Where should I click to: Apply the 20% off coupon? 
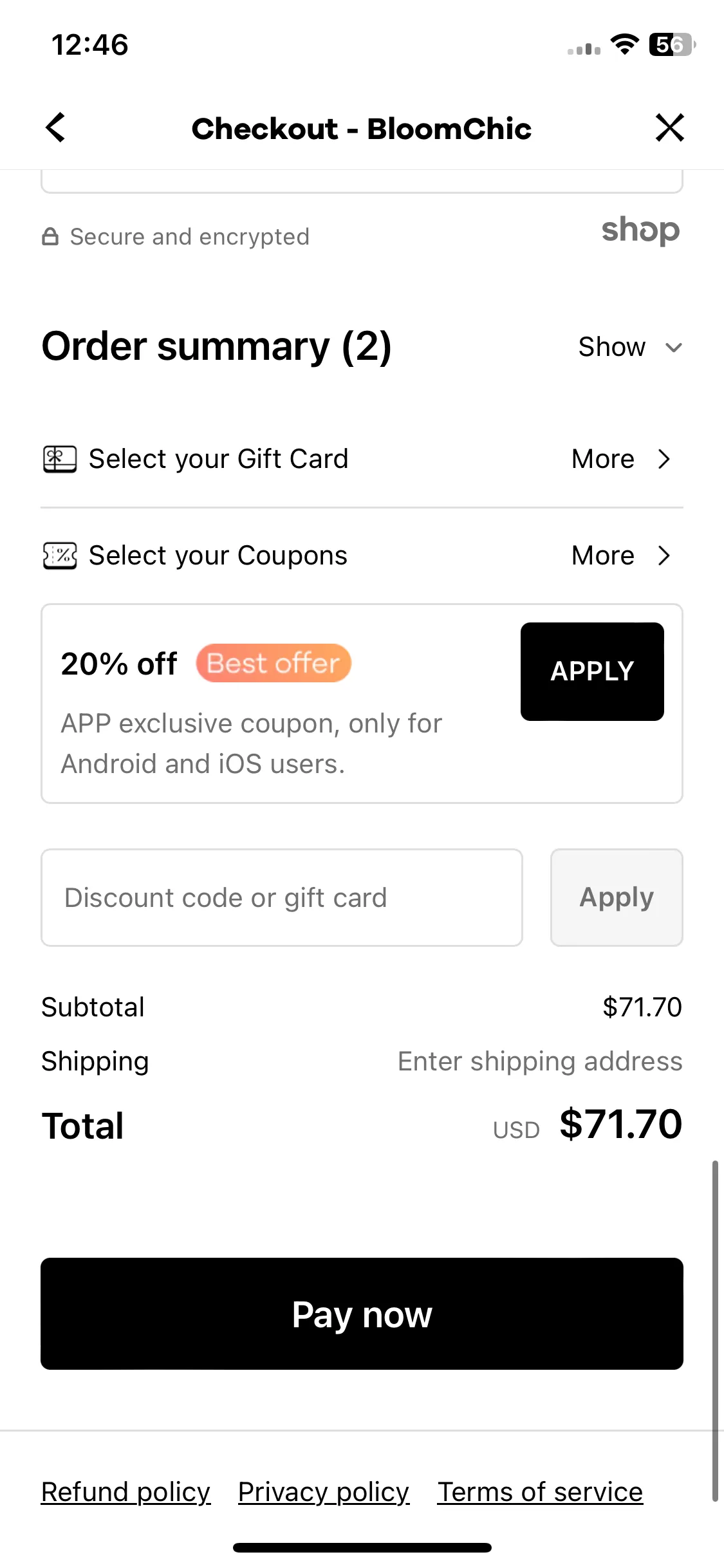(x=592, y=671)
